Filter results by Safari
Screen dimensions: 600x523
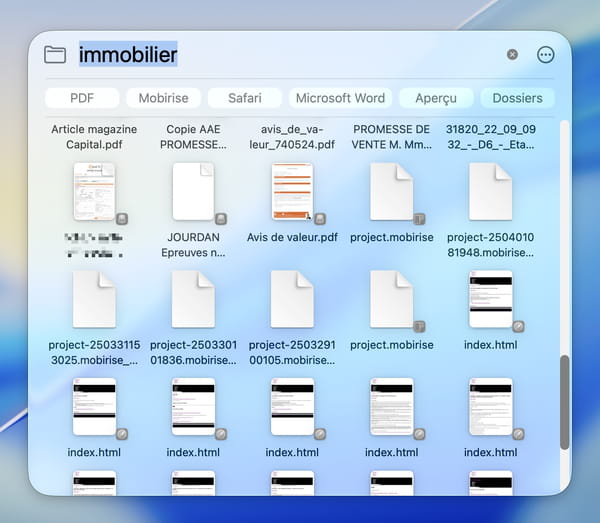(x=244, y=98)
